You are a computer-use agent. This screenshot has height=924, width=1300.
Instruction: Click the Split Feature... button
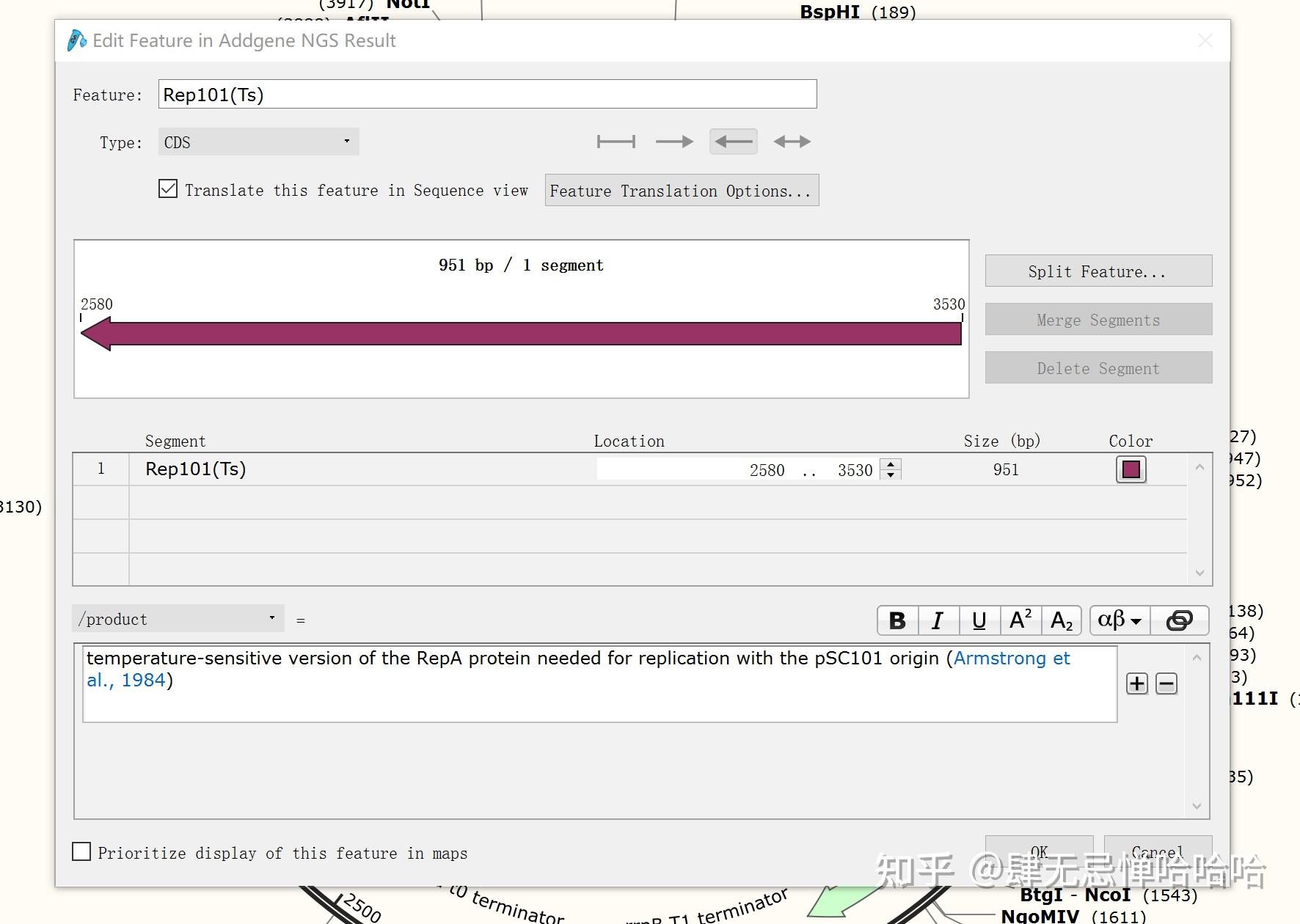tap(1098, 271)
